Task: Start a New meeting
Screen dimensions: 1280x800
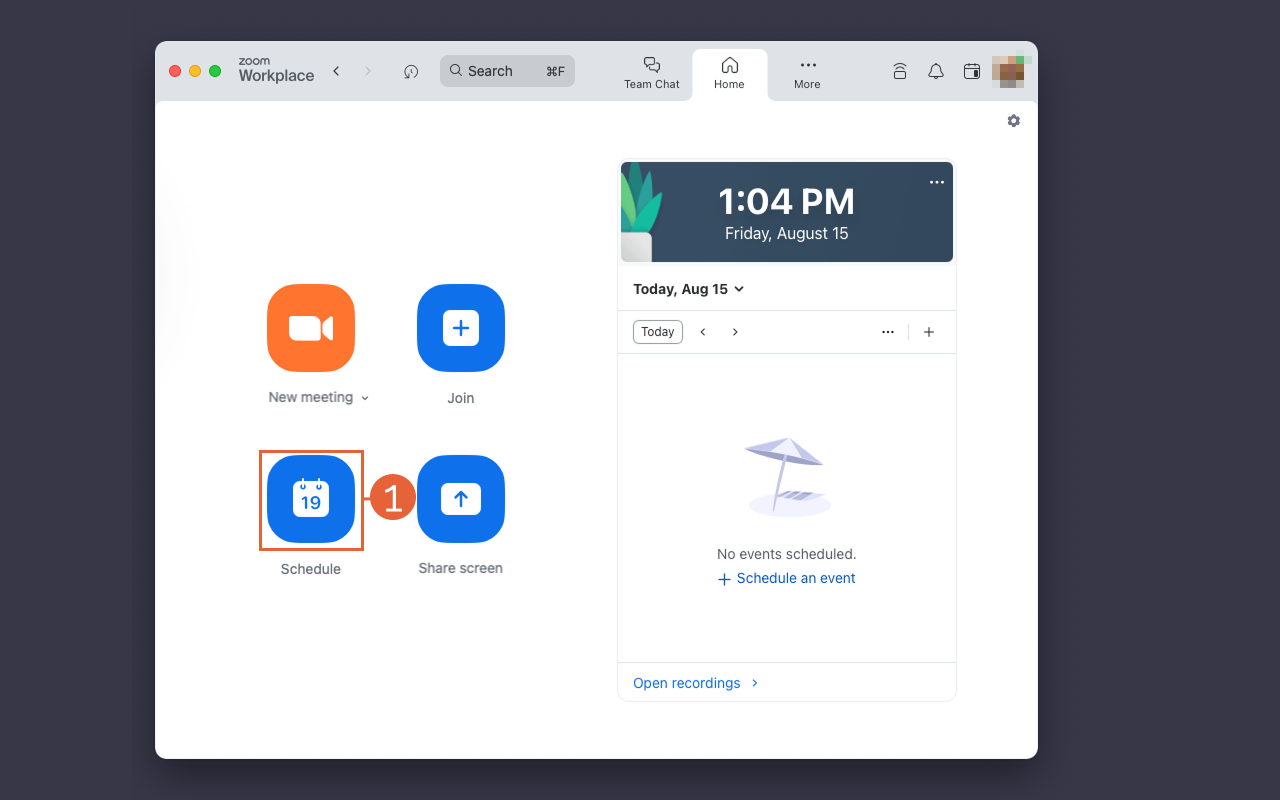Action: tap(311, 328)
